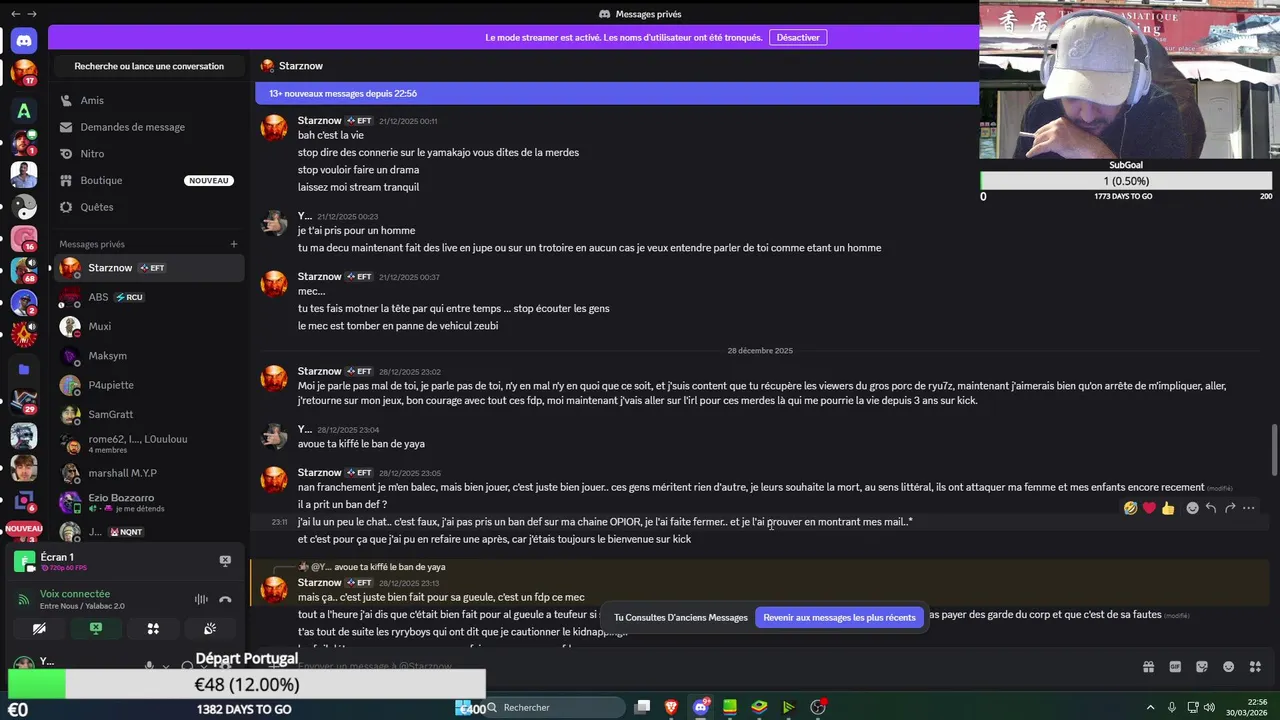
Task: Click the chat scrollbar thumb
Action: coord(1274,451)
